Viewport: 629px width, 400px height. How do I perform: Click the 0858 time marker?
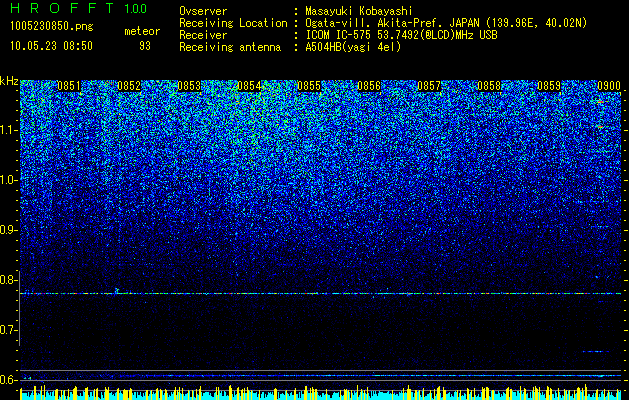point(489,86)
